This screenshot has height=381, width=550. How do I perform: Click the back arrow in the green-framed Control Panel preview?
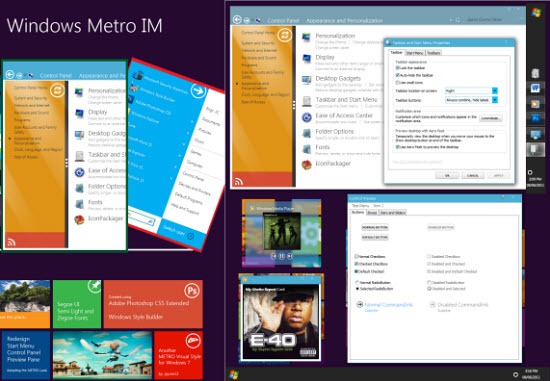[x=10, y=75]
